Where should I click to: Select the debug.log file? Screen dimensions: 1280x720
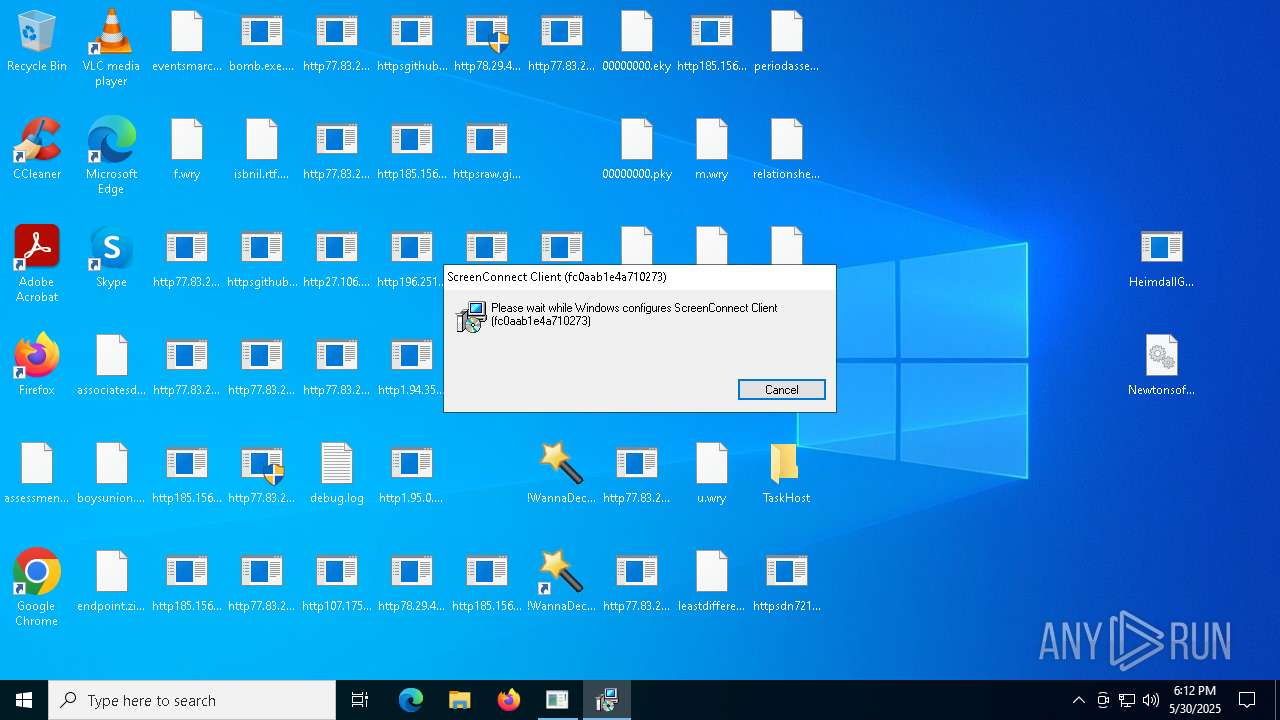coord(337,473)
